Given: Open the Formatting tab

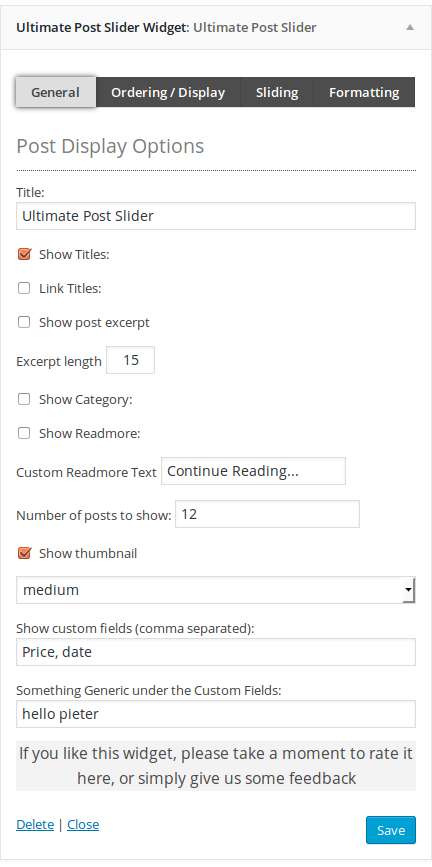Looking at the screenshot, I should (364, 92).
